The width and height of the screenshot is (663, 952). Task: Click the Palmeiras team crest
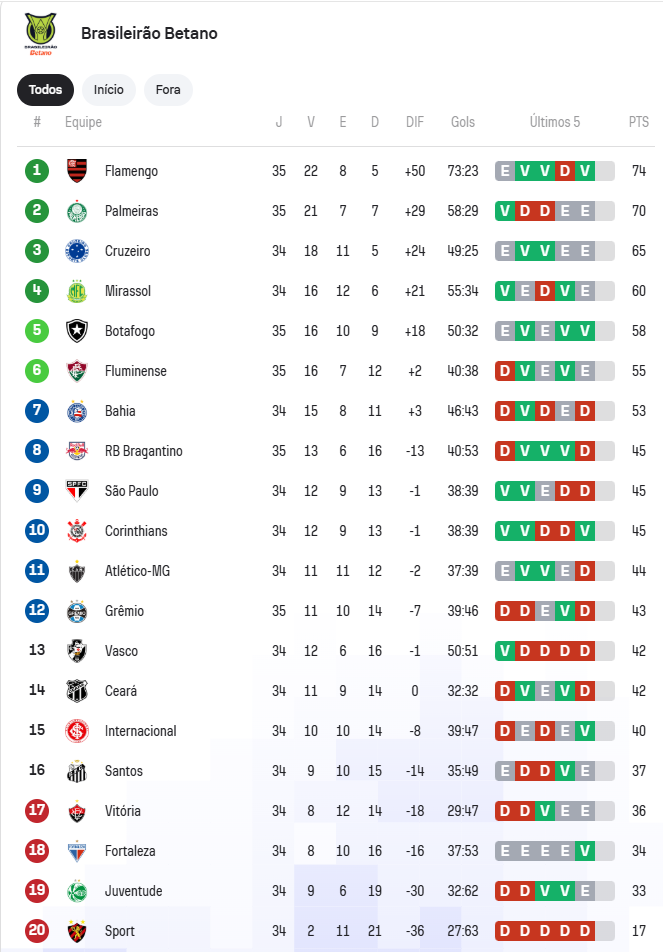point(77,211)
